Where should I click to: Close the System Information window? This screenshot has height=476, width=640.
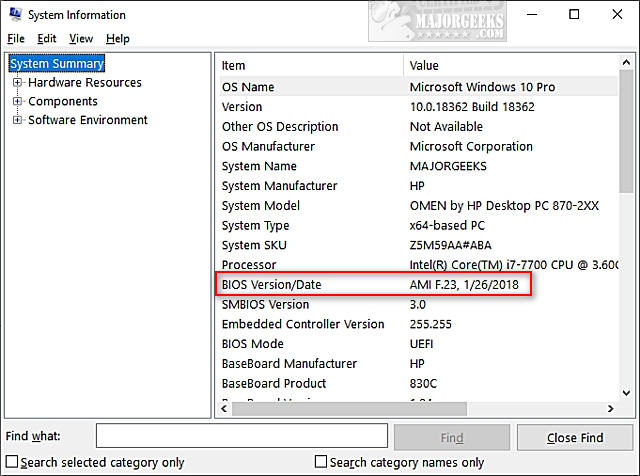pos(617,14)
